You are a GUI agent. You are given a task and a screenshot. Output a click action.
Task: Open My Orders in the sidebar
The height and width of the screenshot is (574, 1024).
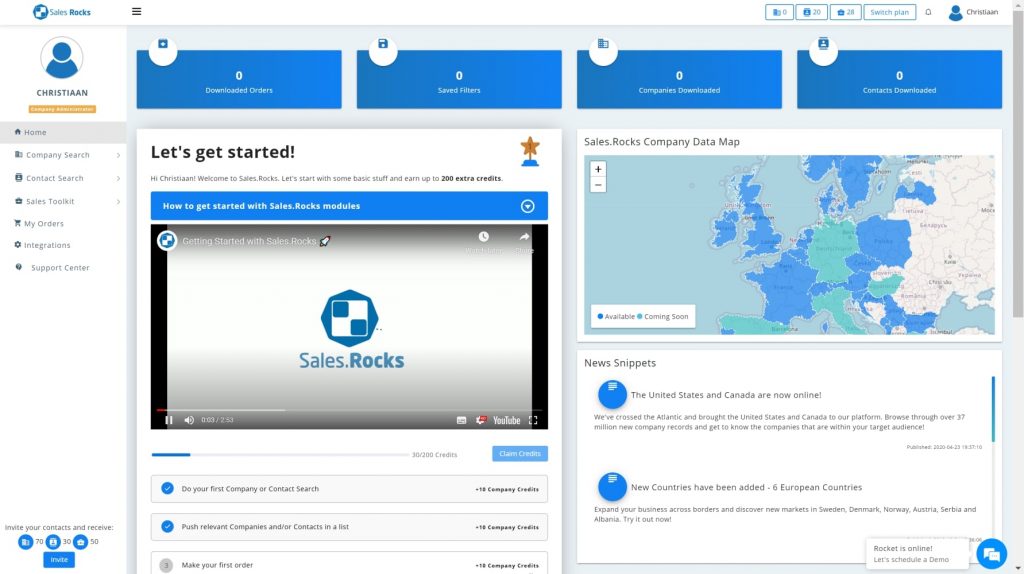(x=43, y=224)
